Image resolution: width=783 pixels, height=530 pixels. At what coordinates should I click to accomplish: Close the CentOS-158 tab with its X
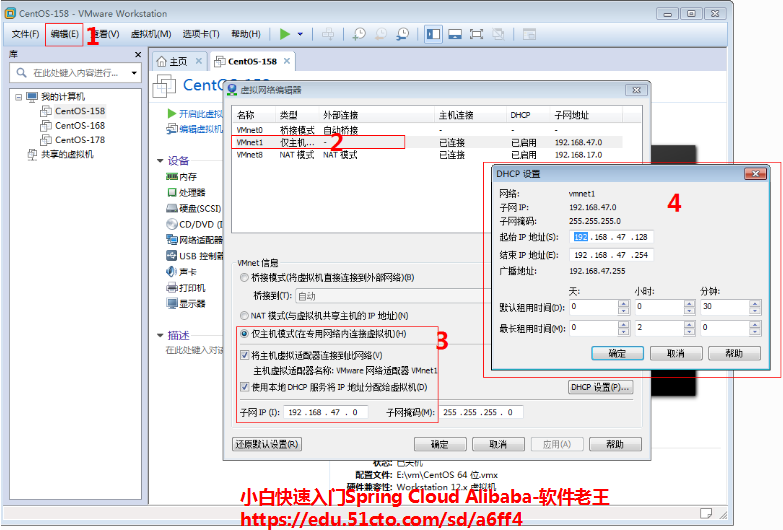[x=287, y=61]
